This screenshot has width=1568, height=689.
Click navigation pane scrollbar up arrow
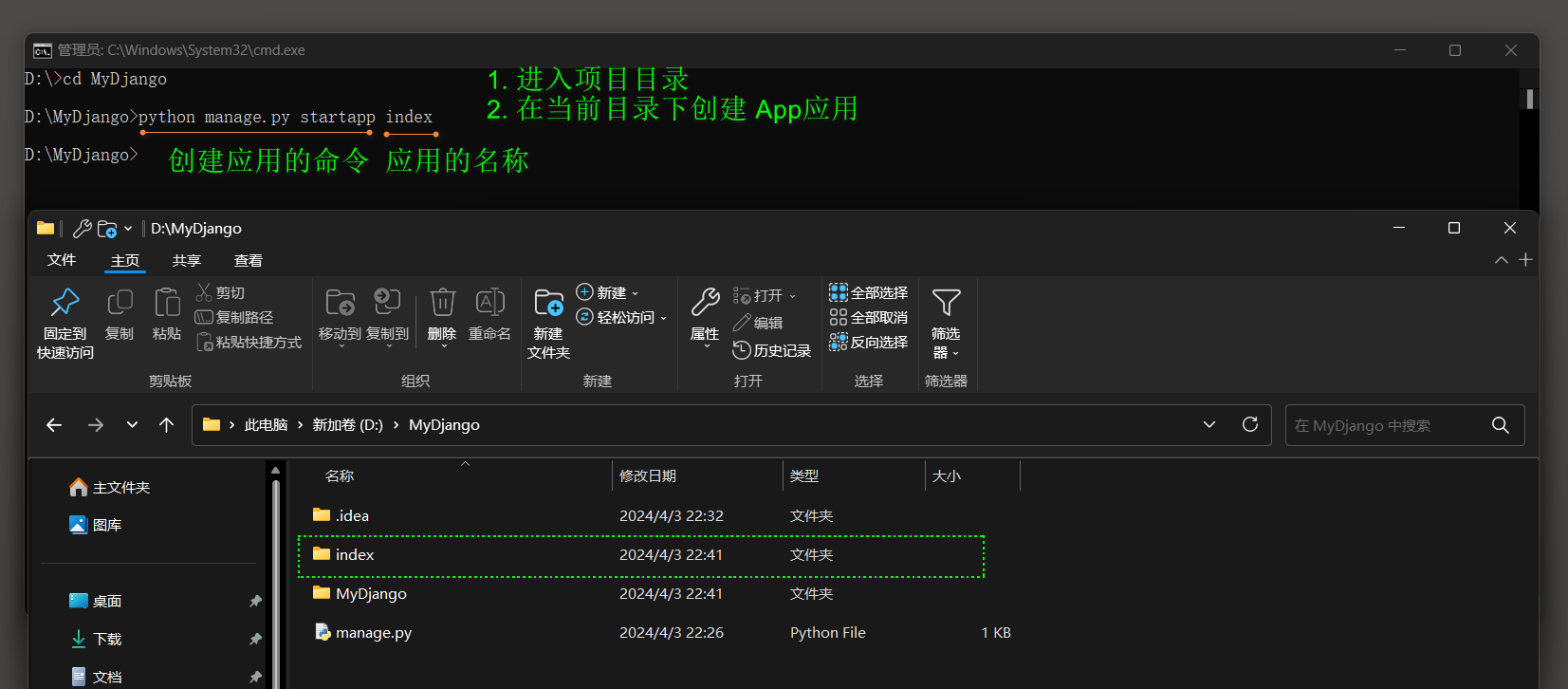[275, 470]
